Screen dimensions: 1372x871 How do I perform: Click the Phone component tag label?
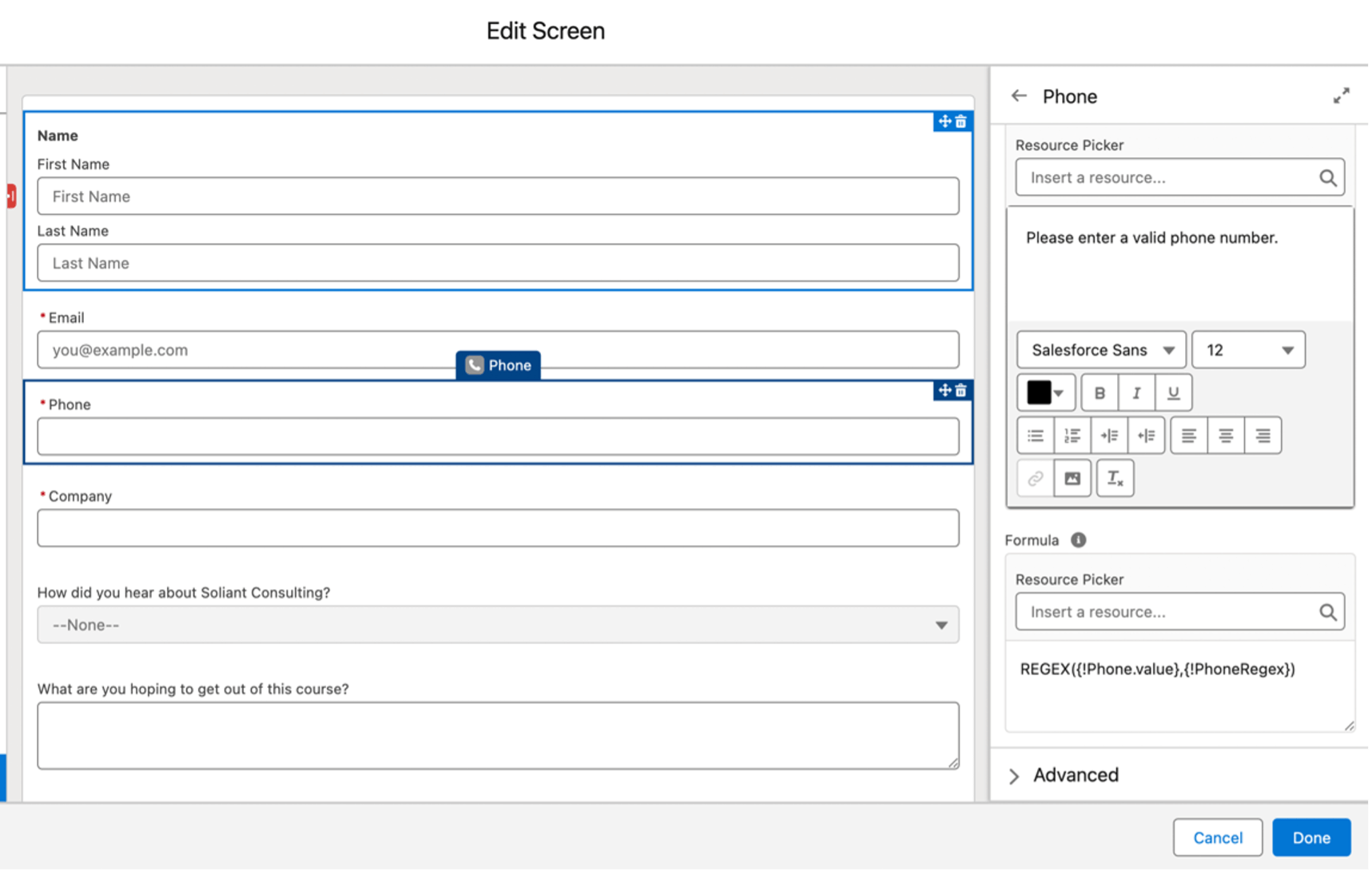tap(499, 365)
